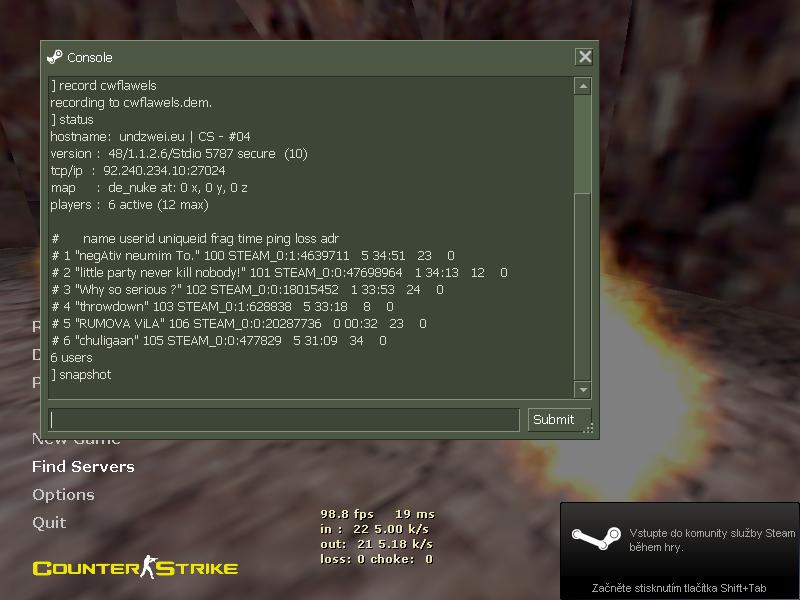Click the Steam icon in community notification
Viewport: 800px width, 600px height.
[596, 538]
